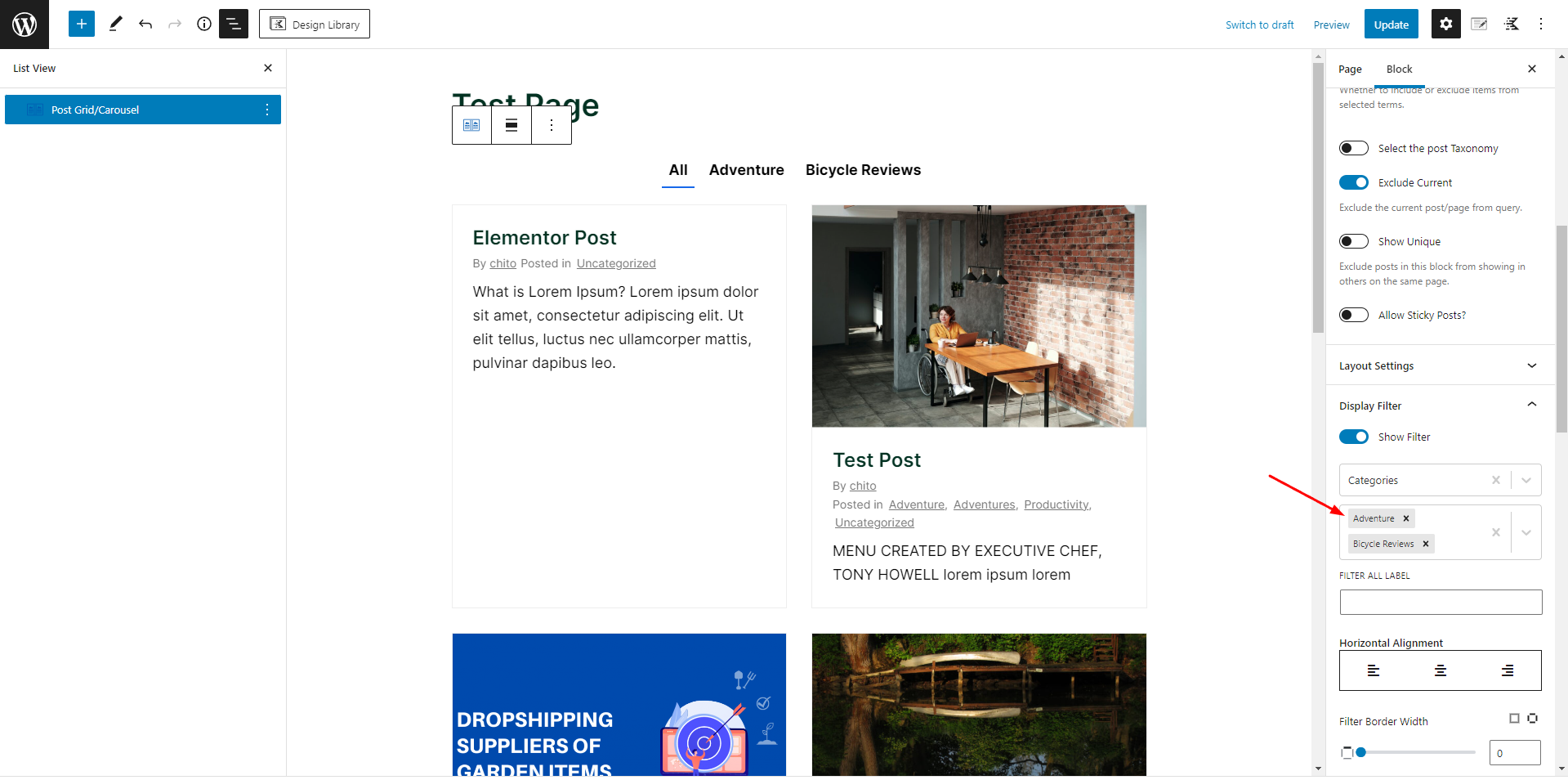Change the block alignment in block toolbar

(511, 125)
